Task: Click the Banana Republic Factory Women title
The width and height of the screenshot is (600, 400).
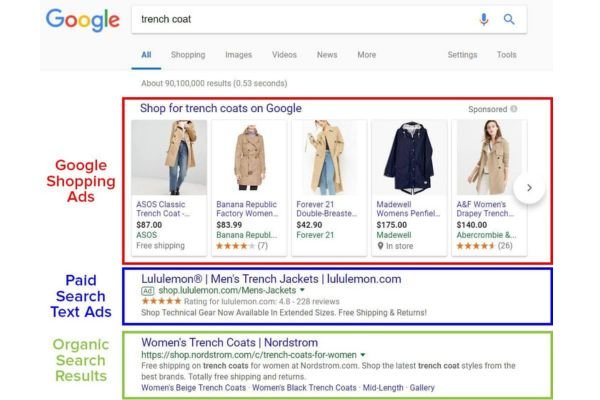Action: tap(247, 209)
